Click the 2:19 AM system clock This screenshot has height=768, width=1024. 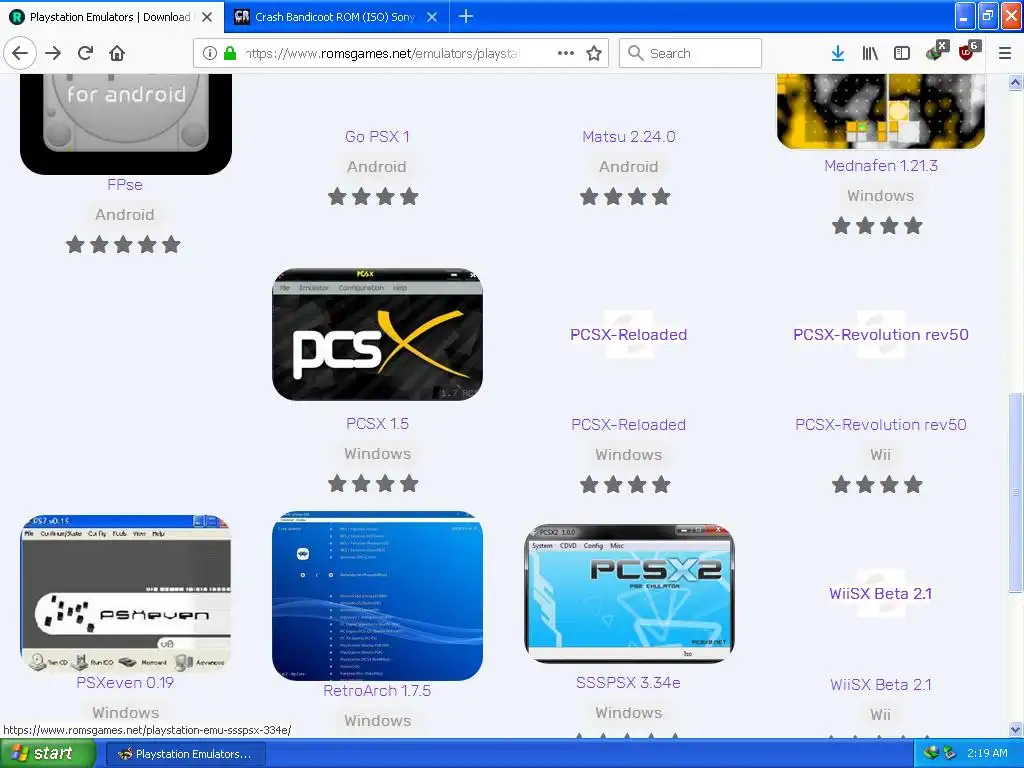click(x=987, y=754)
